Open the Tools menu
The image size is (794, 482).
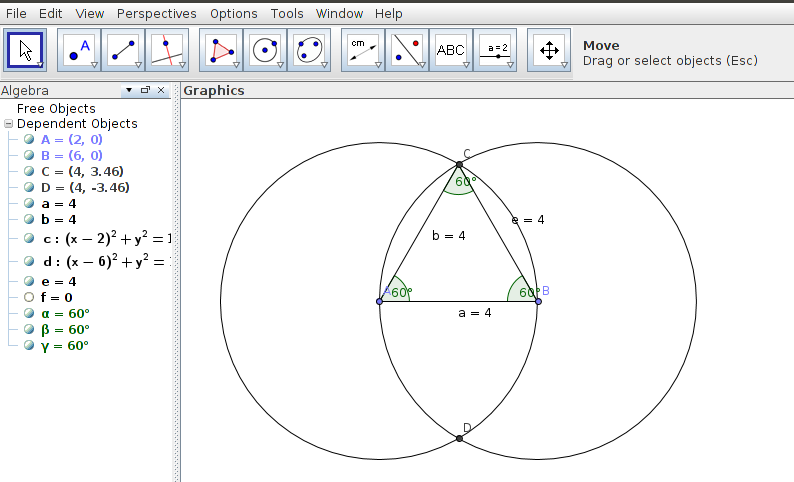click(x=287, y=14)
